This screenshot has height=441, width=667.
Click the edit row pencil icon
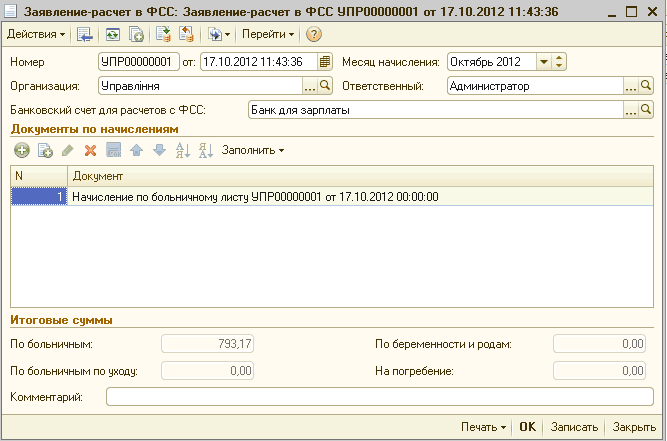68,150
